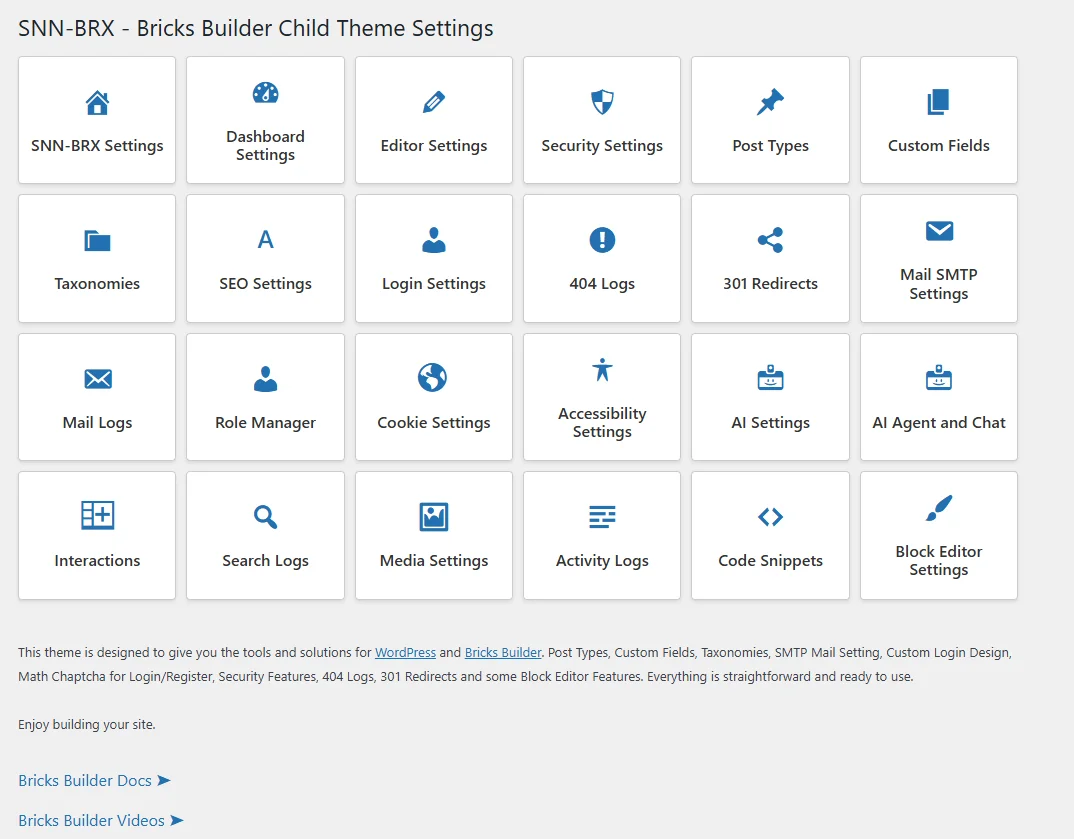Viewport: 1074px width, 839px height.
Task: Click the house icon for SNN-BRX Settings
Action: click(x=97, y=103)
